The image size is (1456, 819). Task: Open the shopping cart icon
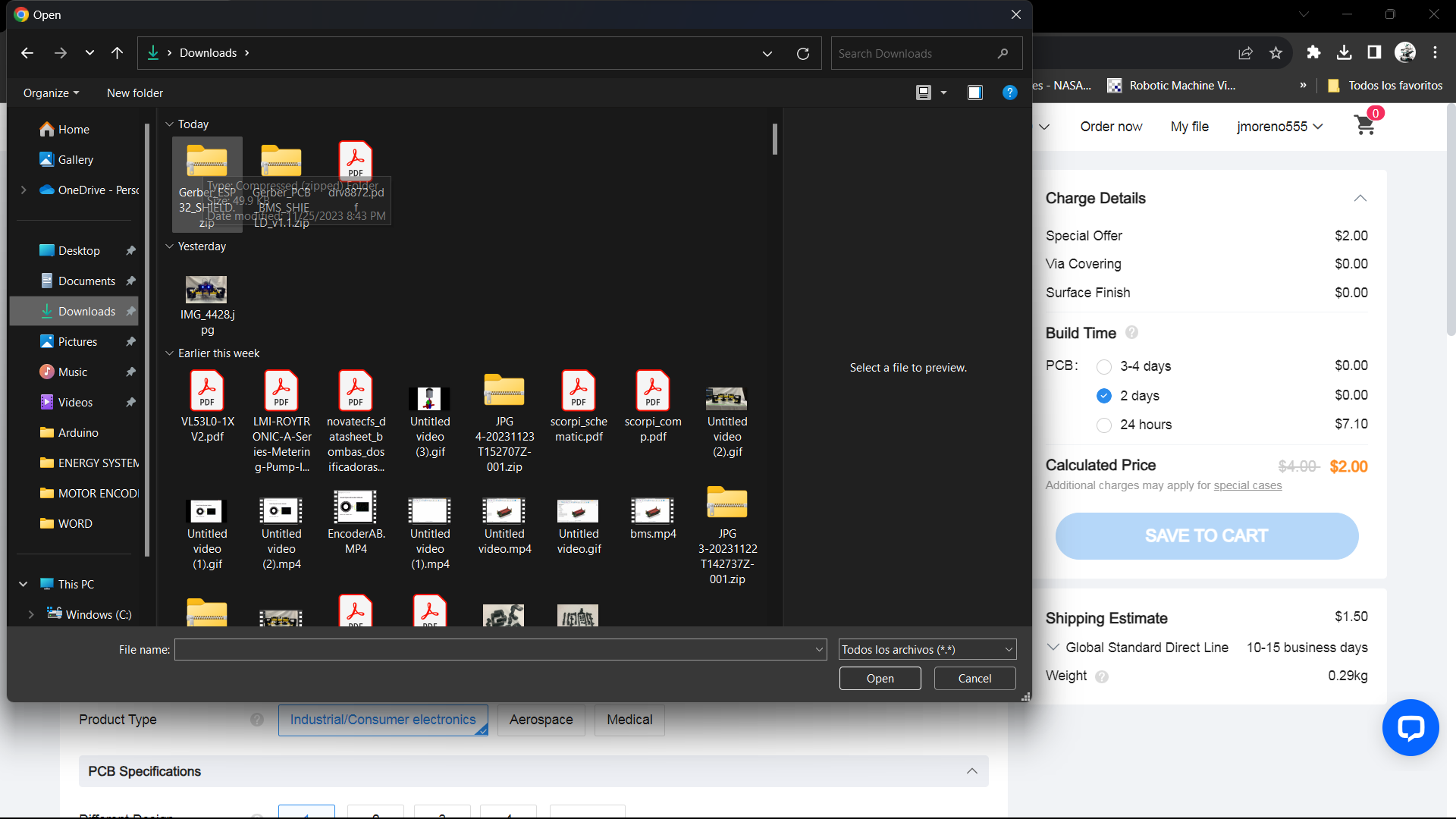pos(1365,126)
